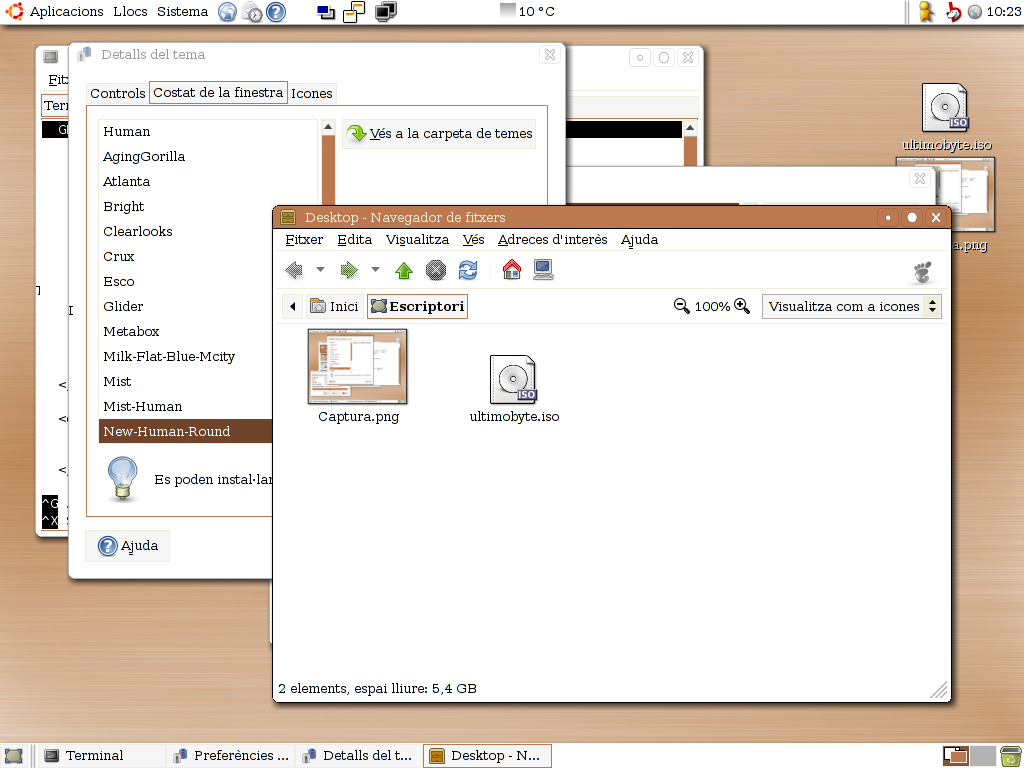Switch to the Icones tab
Image resolution: width=1024 pixels, height=768 pixels.
(312, 93)
